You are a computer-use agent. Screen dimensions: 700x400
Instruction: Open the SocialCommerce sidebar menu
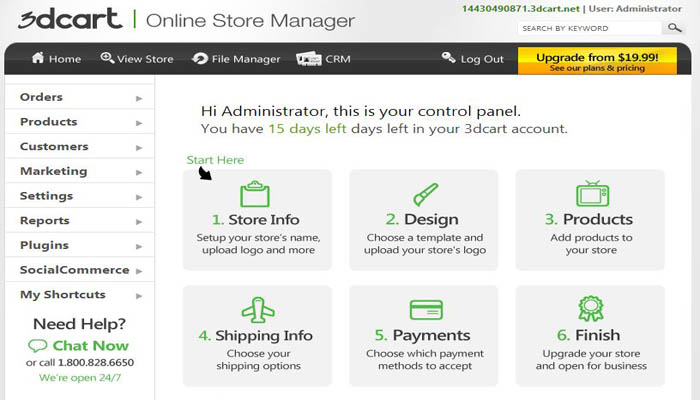pos(79,270)
